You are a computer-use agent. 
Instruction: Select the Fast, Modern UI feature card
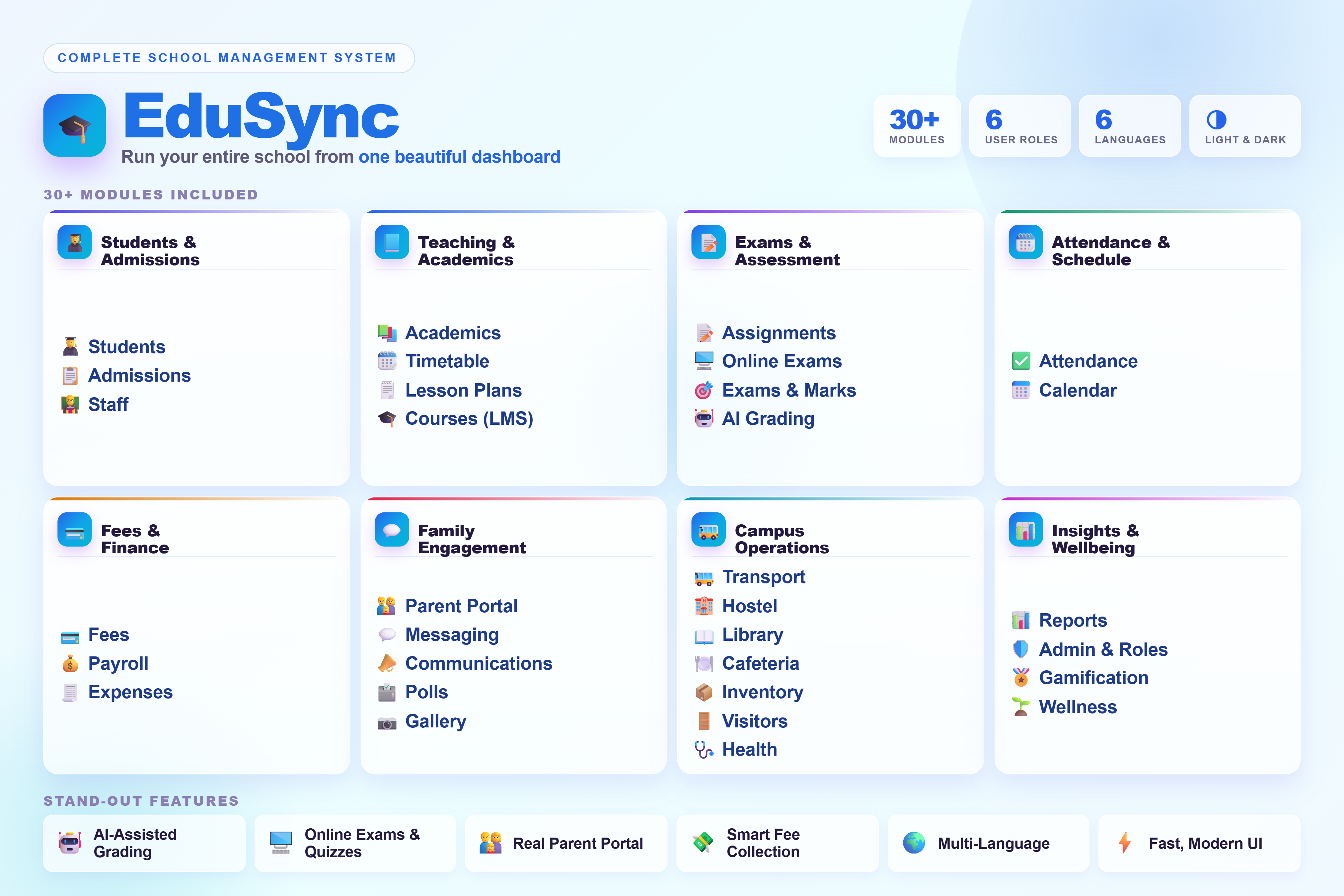coord(1199,844)
